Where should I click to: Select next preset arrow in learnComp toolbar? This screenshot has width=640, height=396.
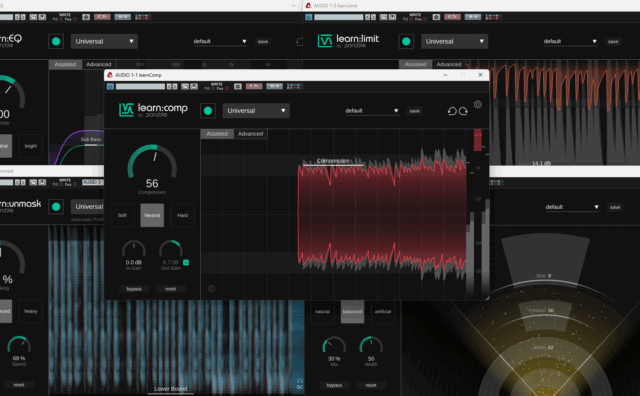click(x=175, y=87)
